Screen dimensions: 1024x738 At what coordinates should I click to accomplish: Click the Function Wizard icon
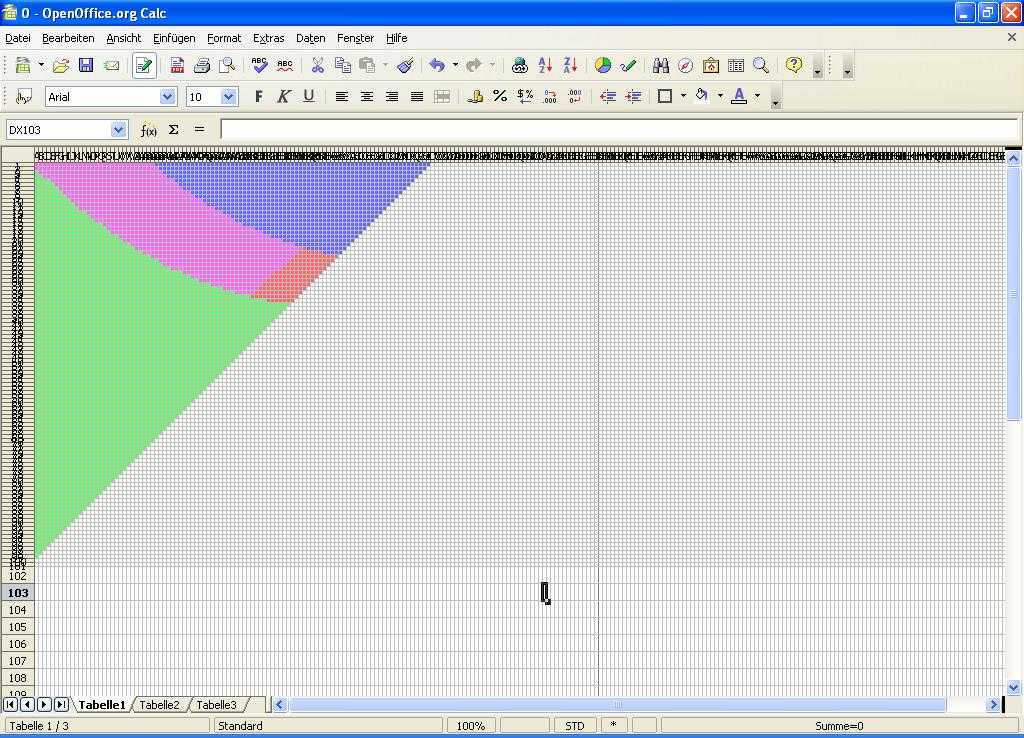click(148, 130)
